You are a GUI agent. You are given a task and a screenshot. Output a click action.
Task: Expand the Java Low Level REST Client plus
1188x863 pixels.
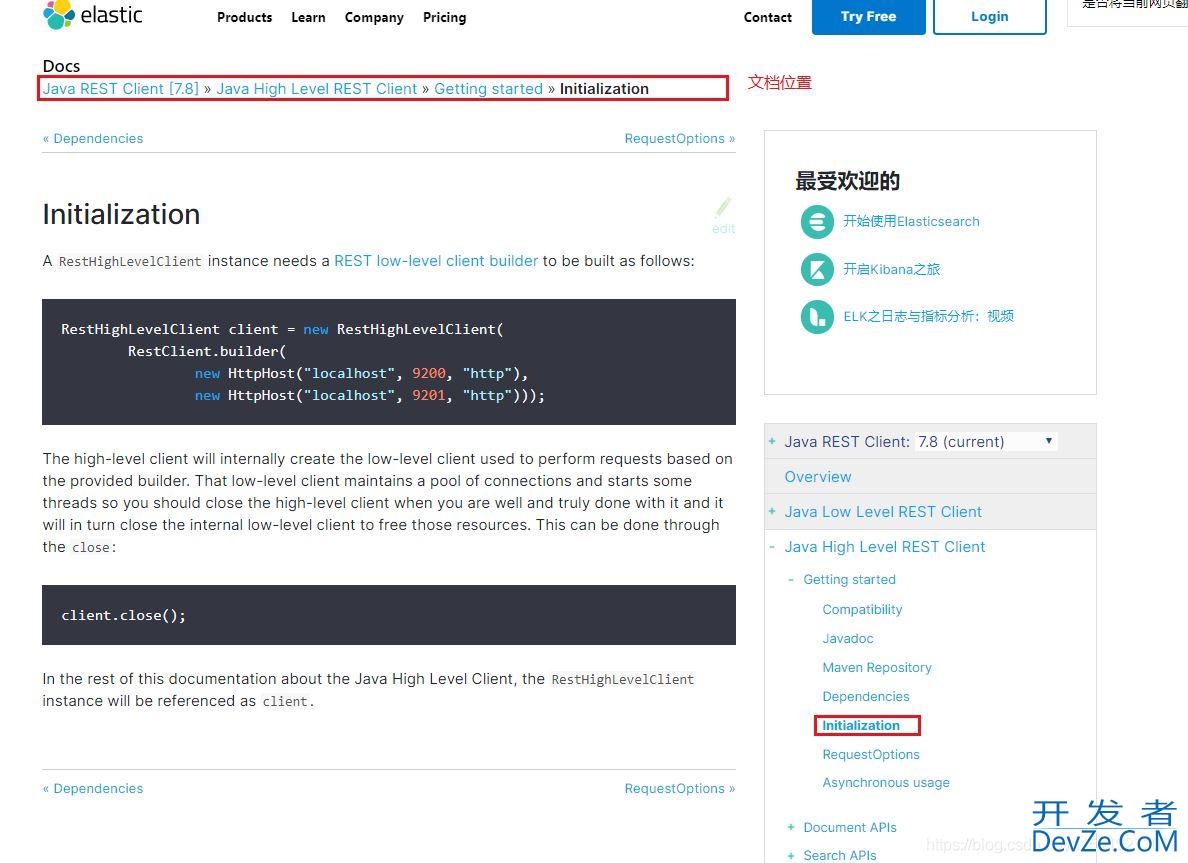[772, 511]
